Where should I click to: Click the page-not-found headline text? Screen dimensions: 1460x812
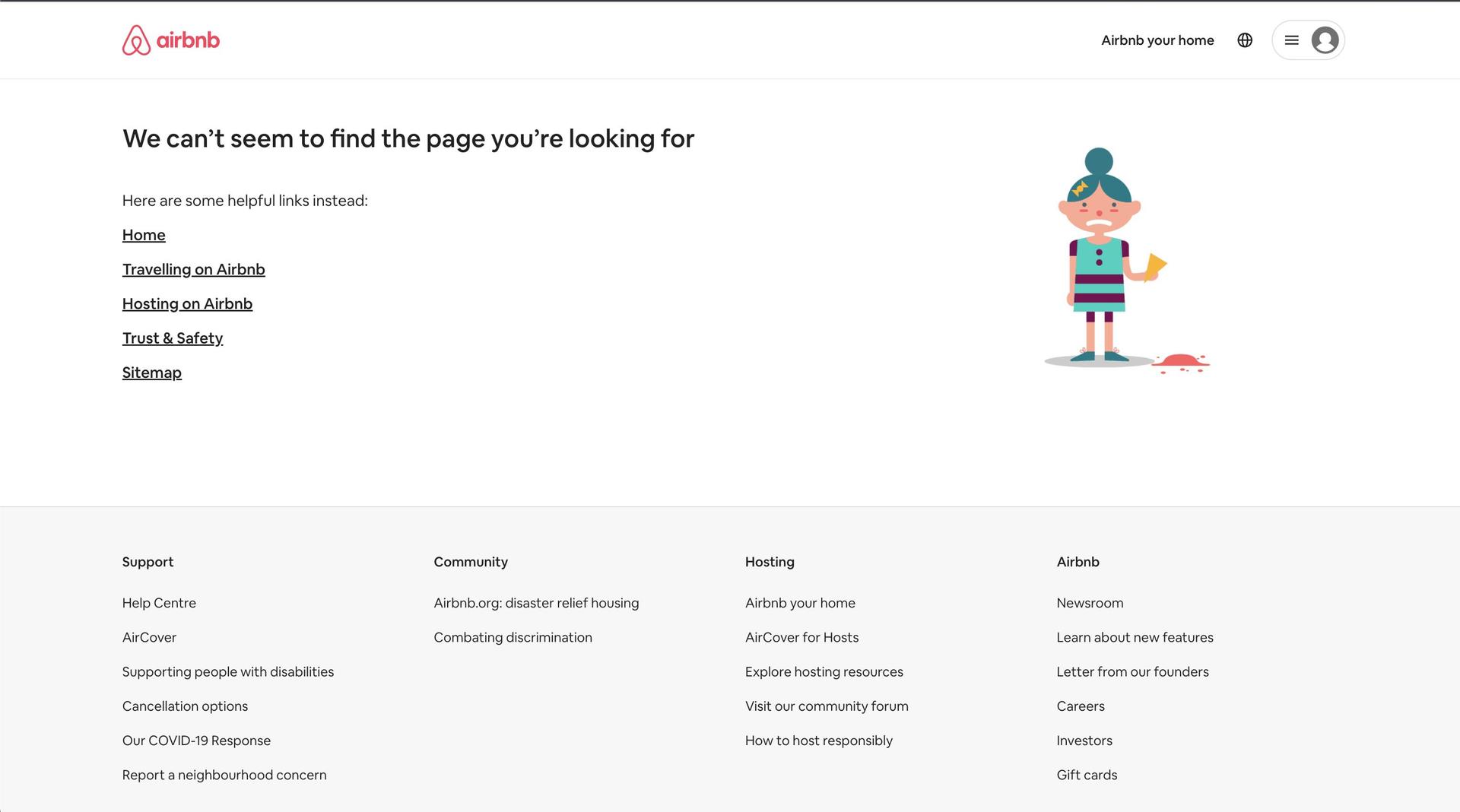(408, 138)
